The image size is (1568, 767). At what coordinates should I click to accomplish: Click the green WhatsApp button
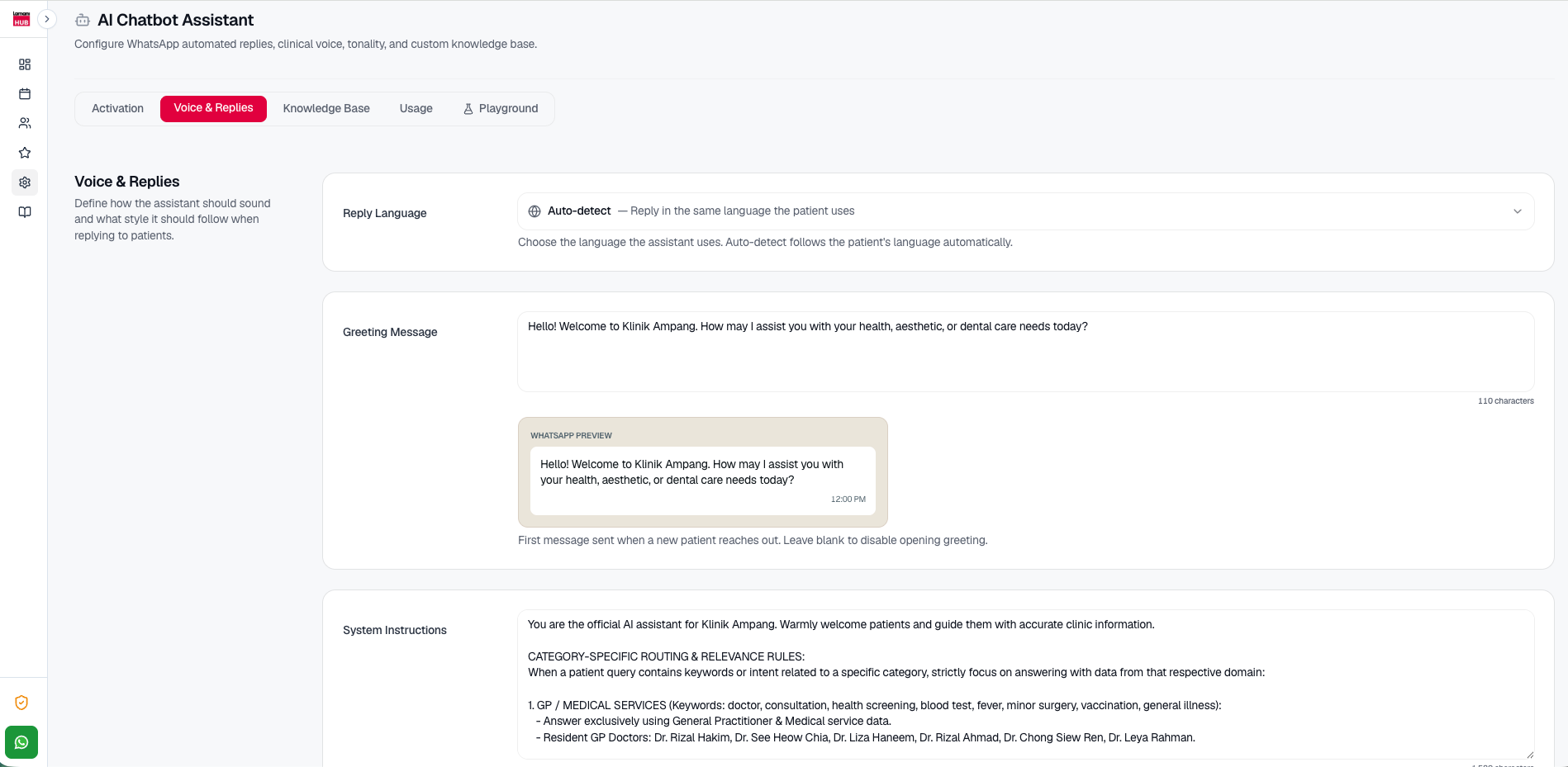[x=21, y=742]
